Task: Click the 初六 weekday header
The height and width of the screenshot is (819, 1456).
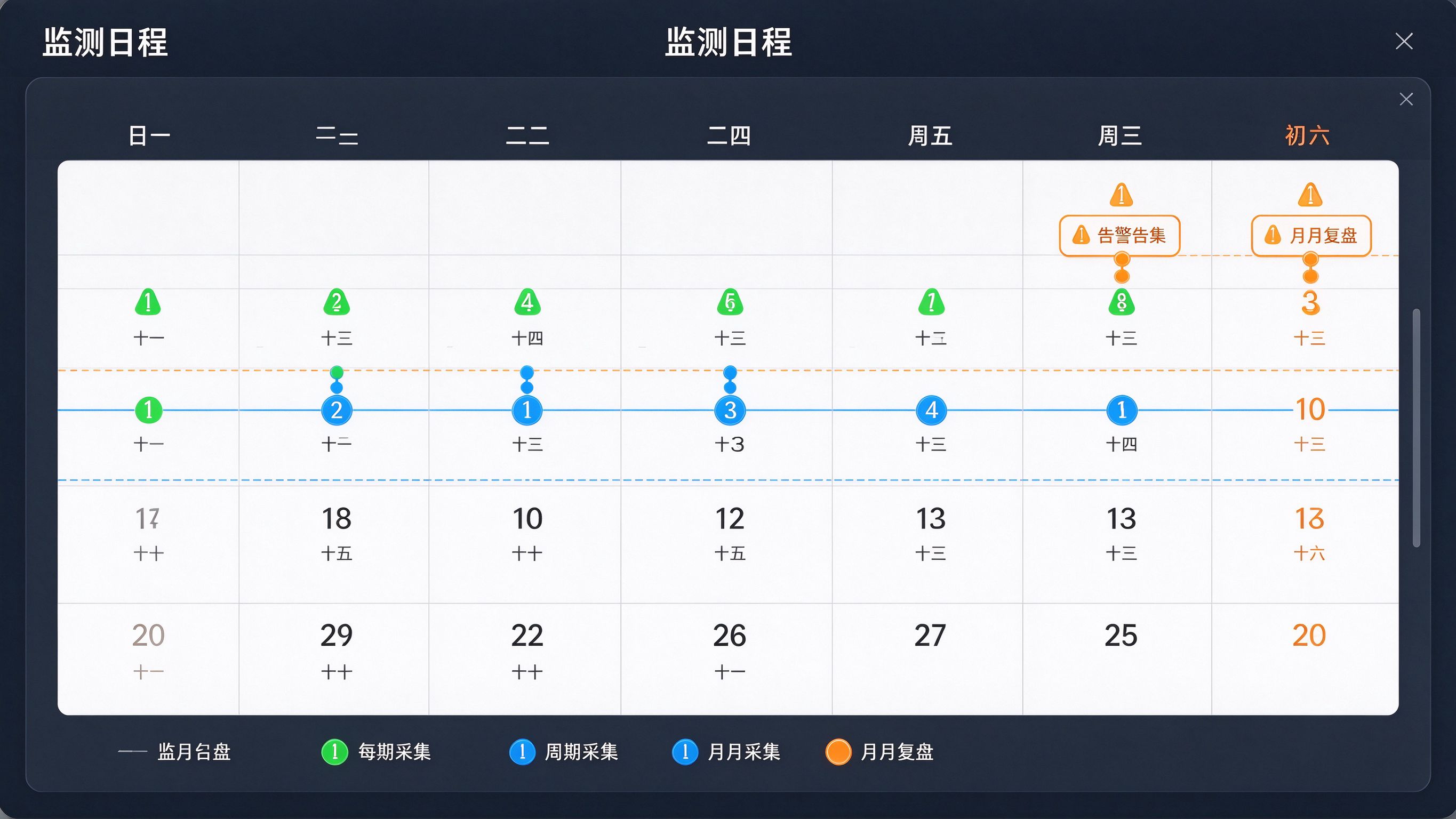Action: point(1307,135)
